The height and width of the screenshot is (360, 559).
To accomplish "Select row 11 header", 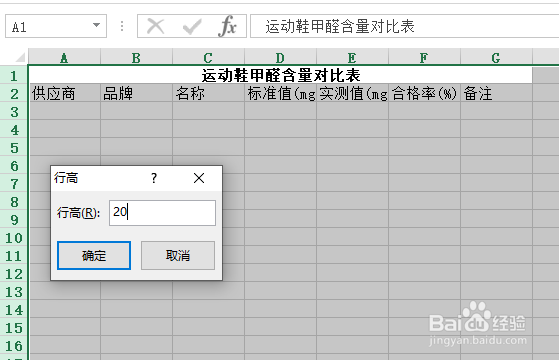I will [14, 256].
